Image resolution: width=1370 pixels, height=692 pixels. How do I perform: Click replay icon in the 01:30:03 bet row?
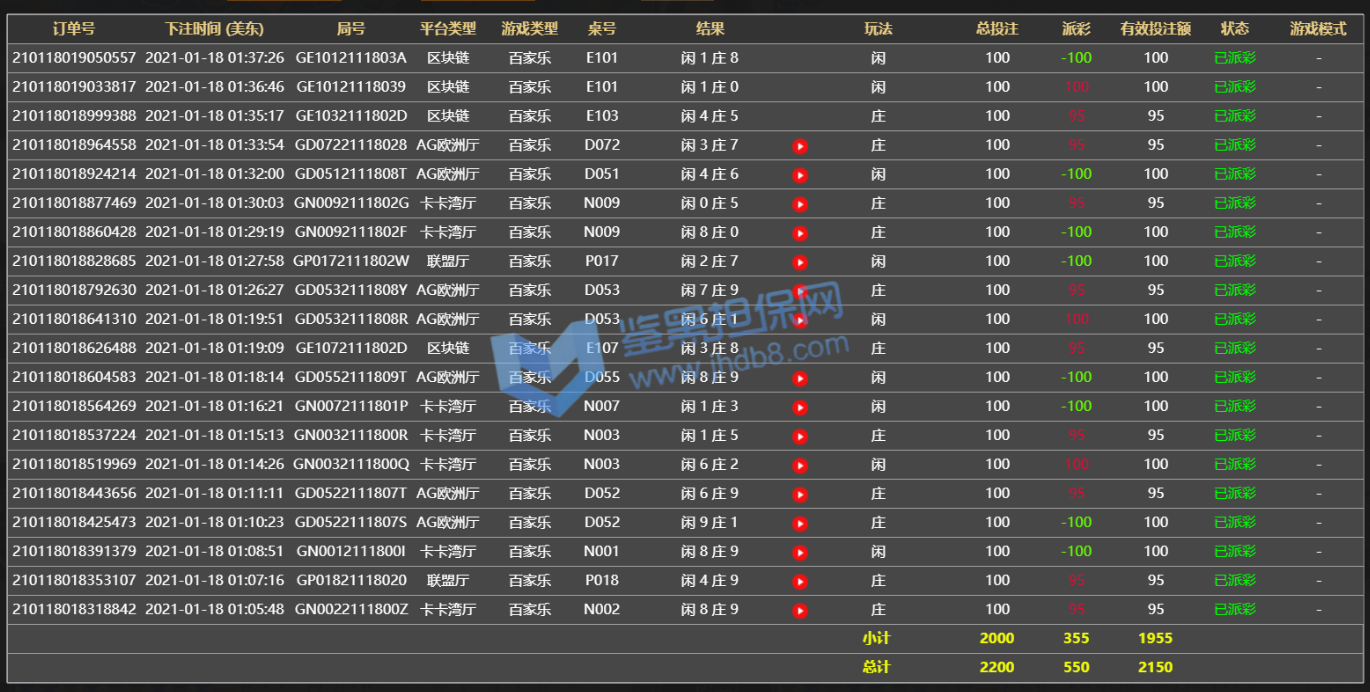click(x=800, y=204)
